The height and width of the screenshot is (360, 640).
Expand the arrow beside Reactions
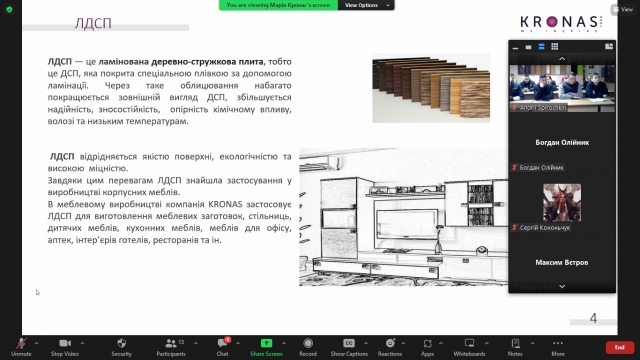click(x=403, y=344)
